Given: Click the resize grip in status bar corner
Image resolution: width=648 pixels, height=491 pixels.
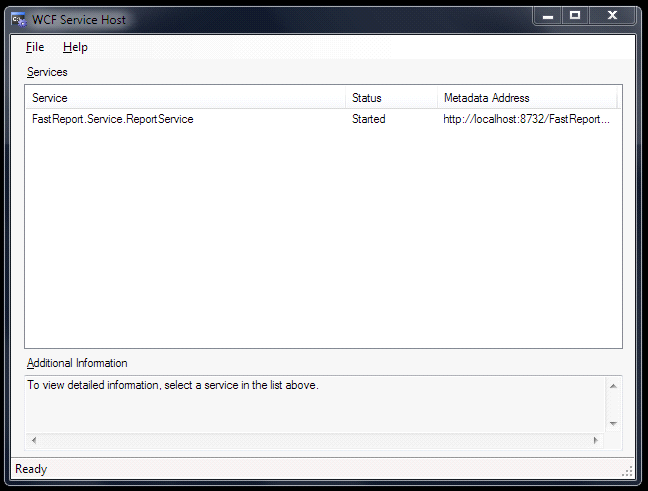Looking at the screenshot, I should [627, 471].
